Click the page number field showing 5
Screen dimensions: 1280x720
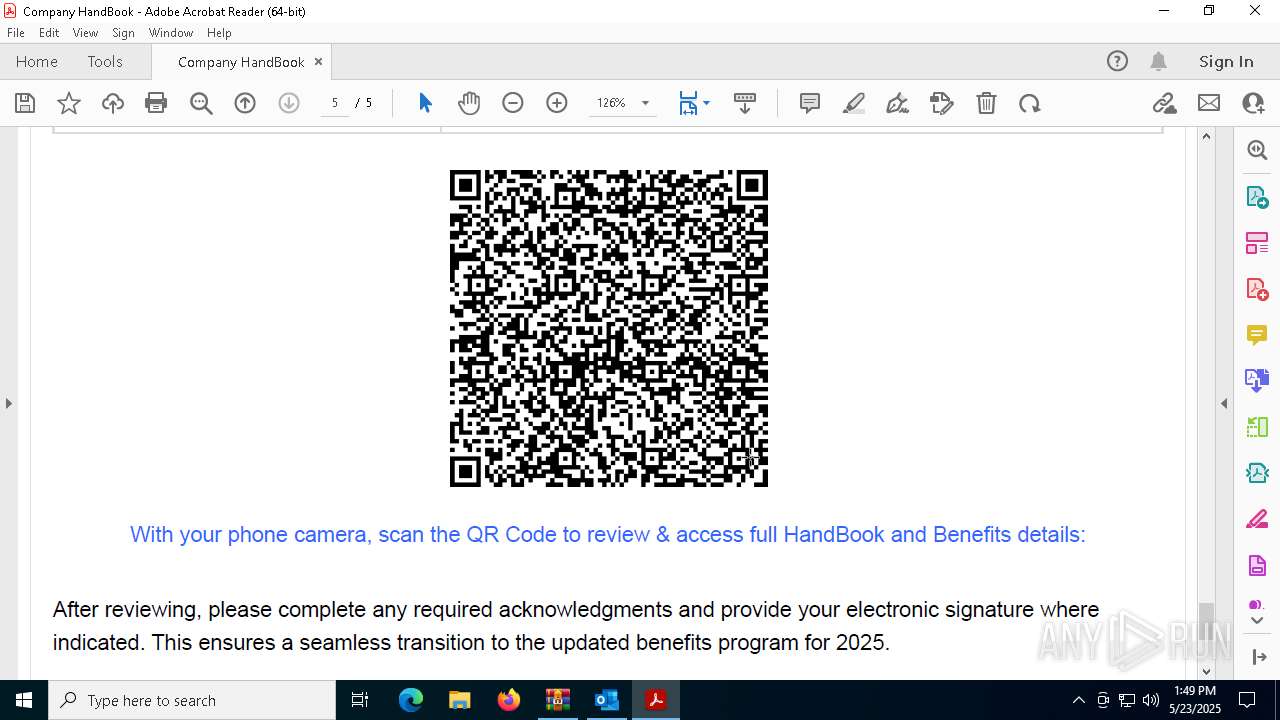click(x=335, y=103)
